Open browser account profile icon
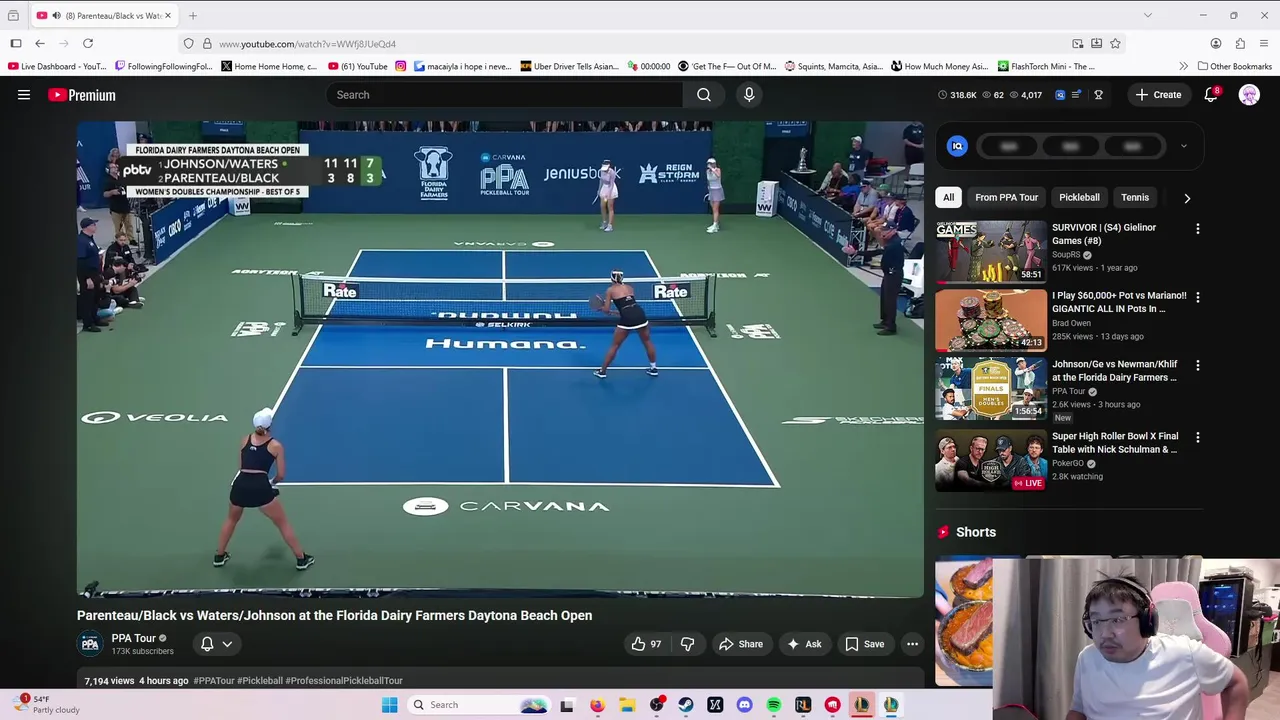This screenshot has height=720, width=1280. pos(1216,44)
